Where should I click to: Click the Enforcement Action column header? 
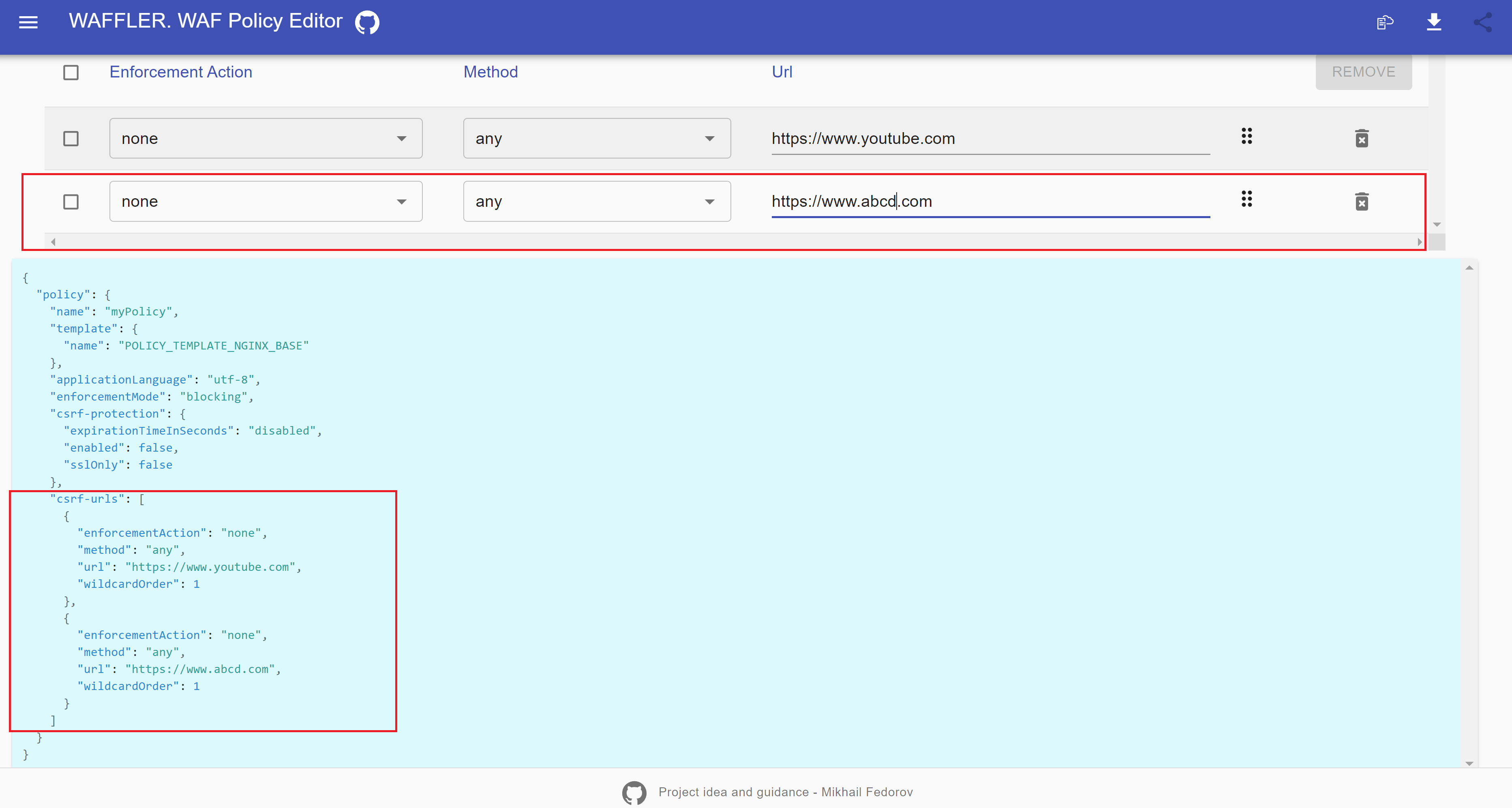click(180, 72)
